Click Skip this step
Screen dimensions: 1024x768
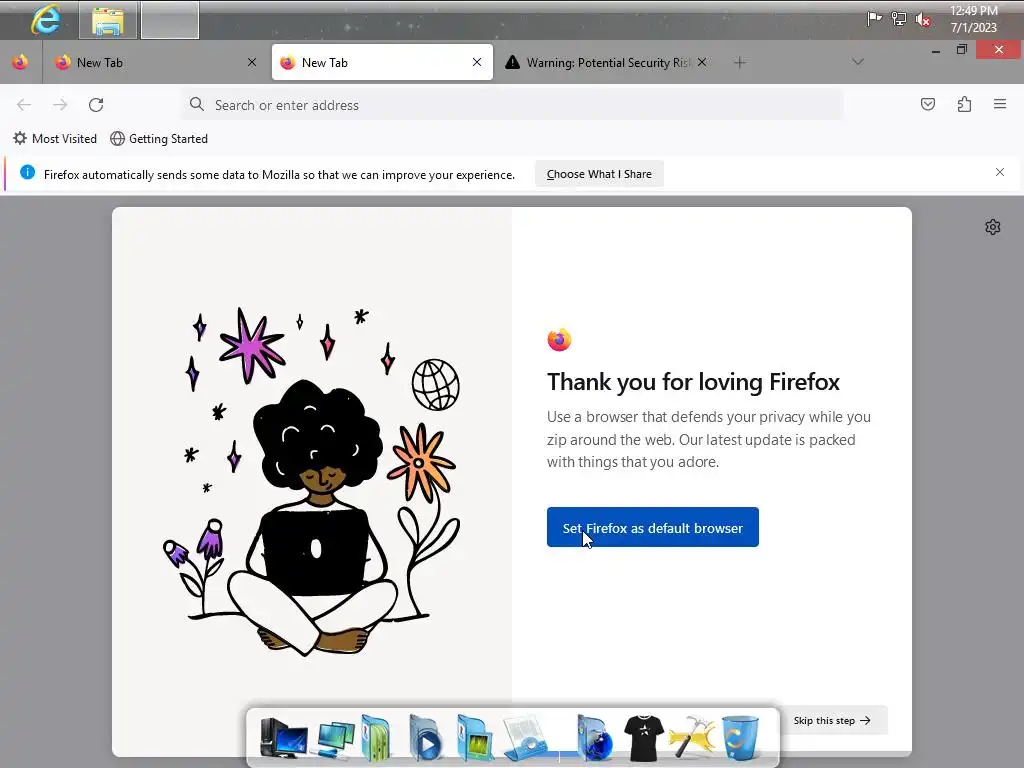(x=831, y=720)
